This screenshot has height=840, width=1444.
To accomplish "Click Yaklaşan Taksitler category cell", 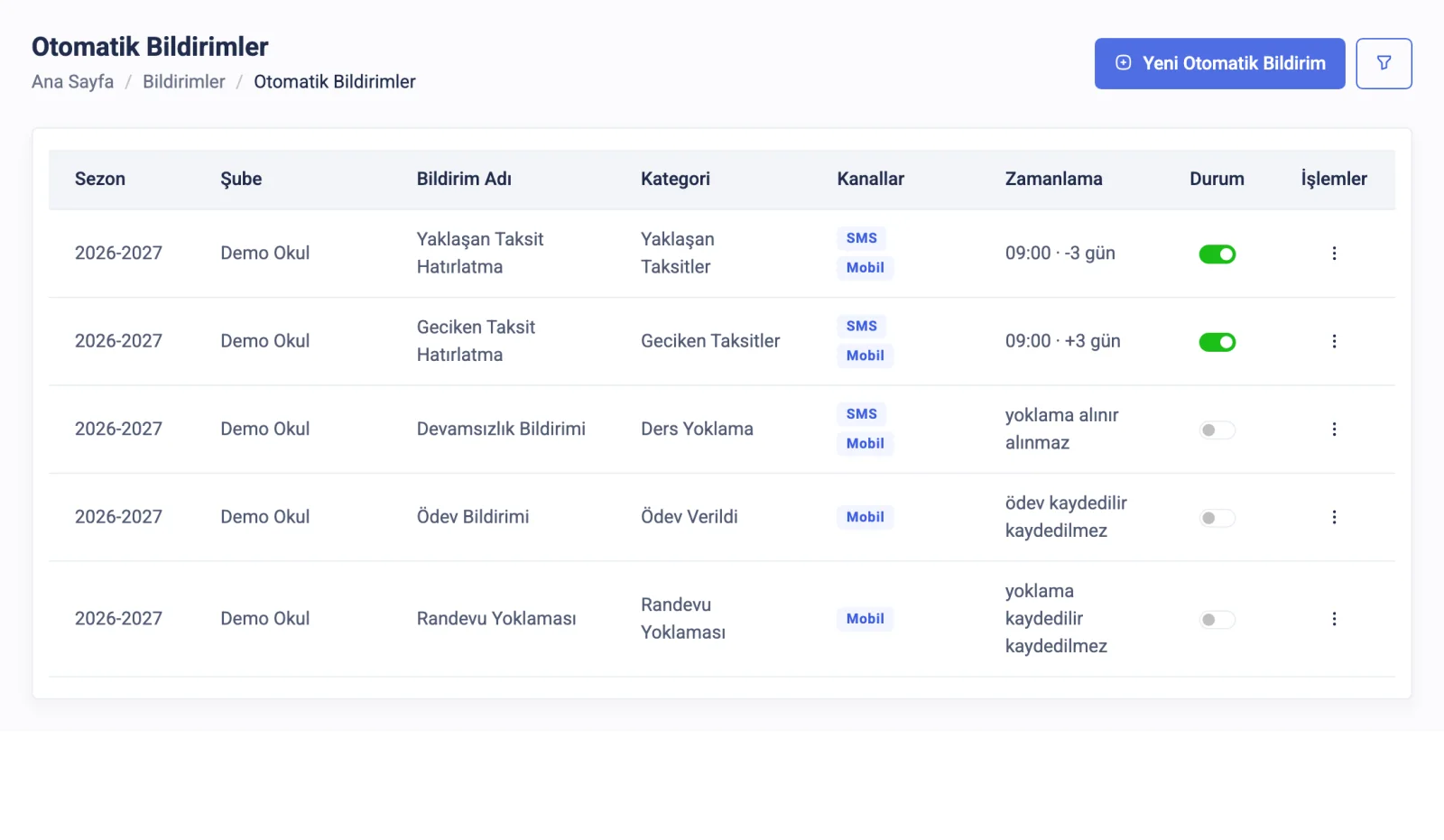I will pos(678,253).
